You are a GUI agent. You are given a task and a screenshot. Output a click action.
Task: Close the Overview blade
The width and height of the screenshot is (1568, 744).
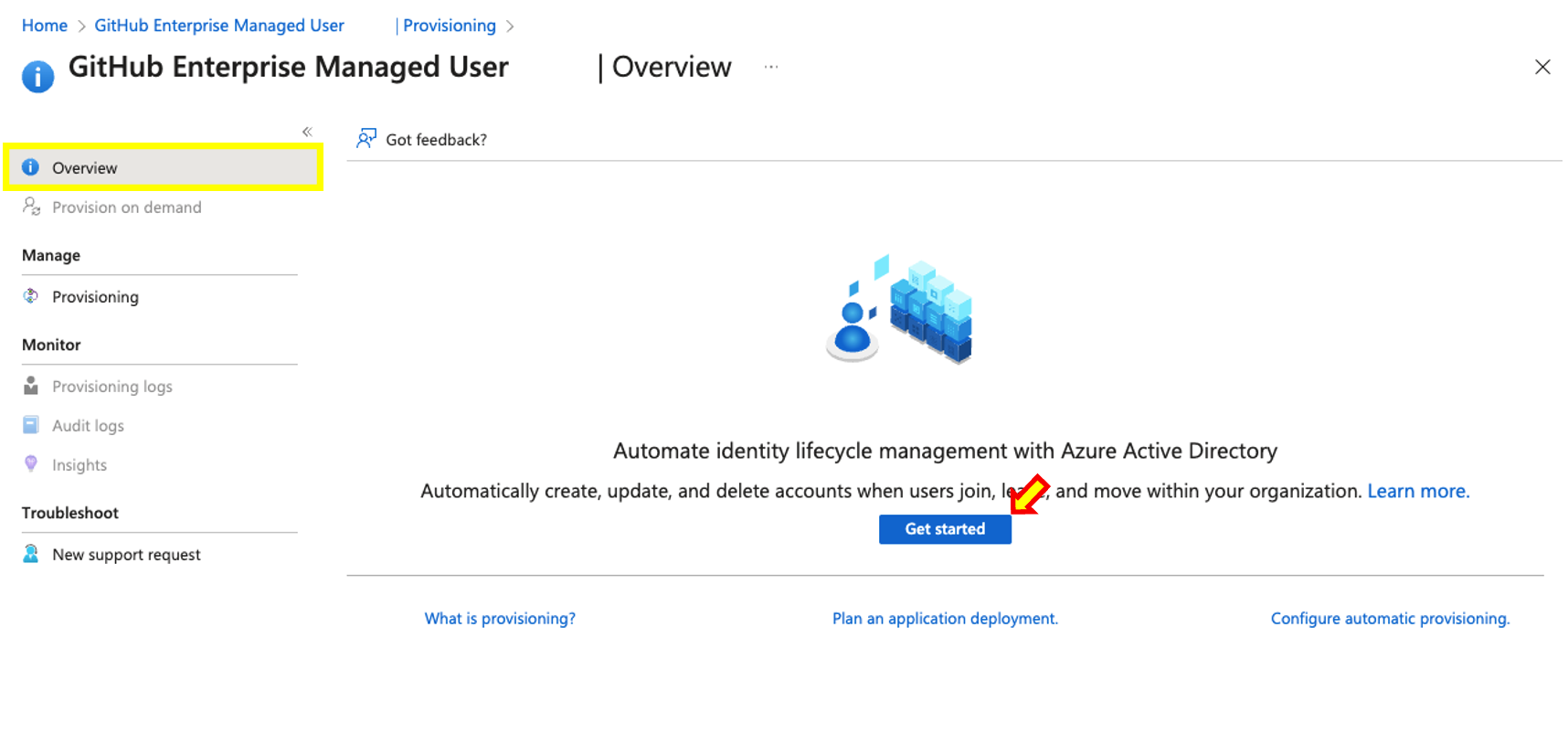click(x=1542, y=67)
